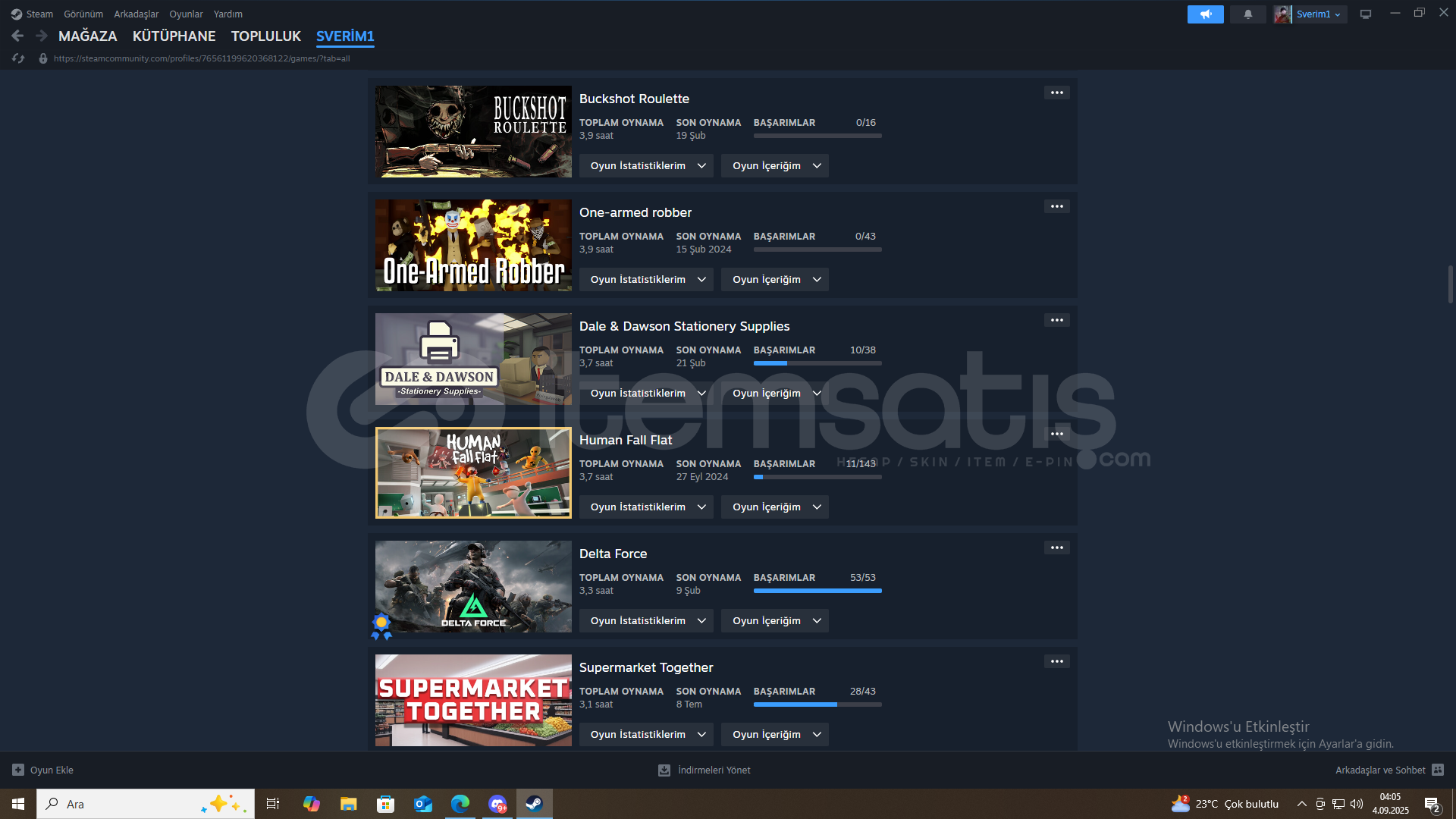
Task: Open the Yardım menu
Action: tap(228, 14)
